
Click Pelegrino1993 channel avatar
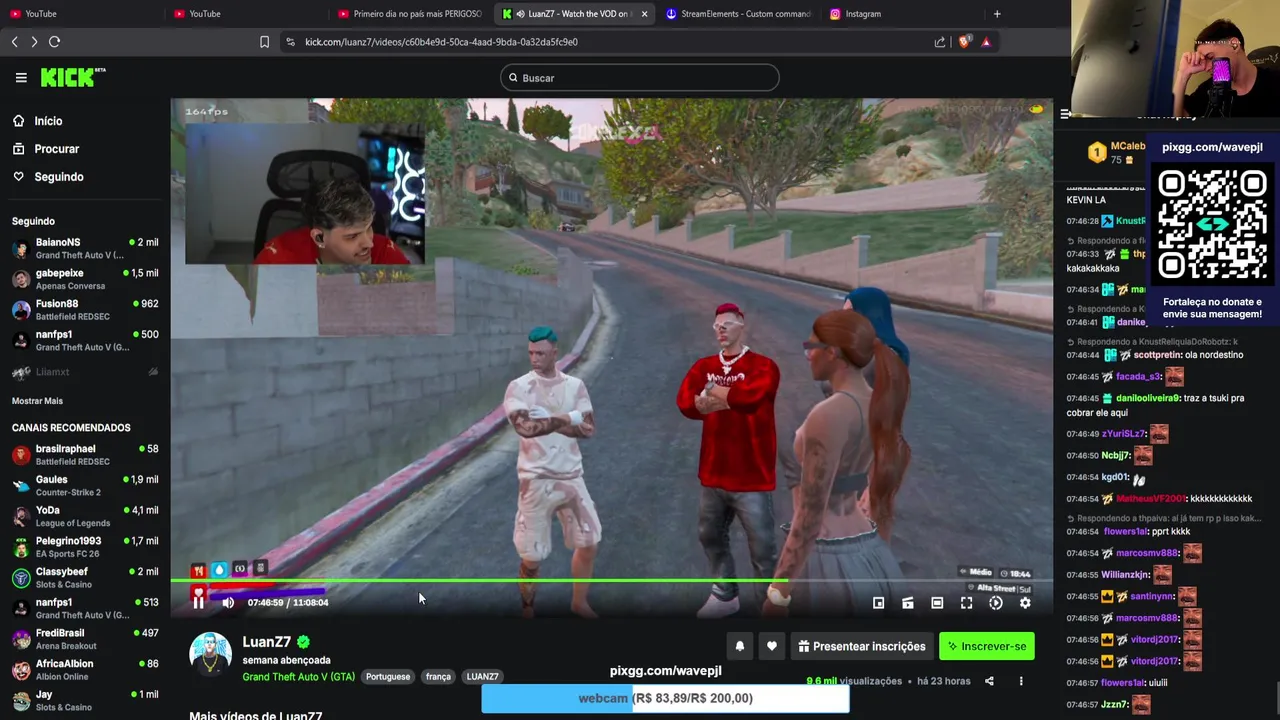point(21,547)
